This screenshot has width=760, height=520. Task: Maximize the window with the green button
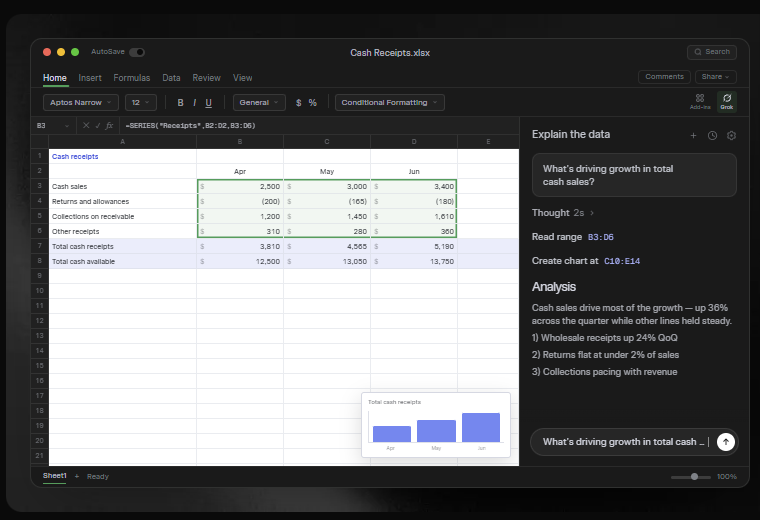[x=75, y=52]
